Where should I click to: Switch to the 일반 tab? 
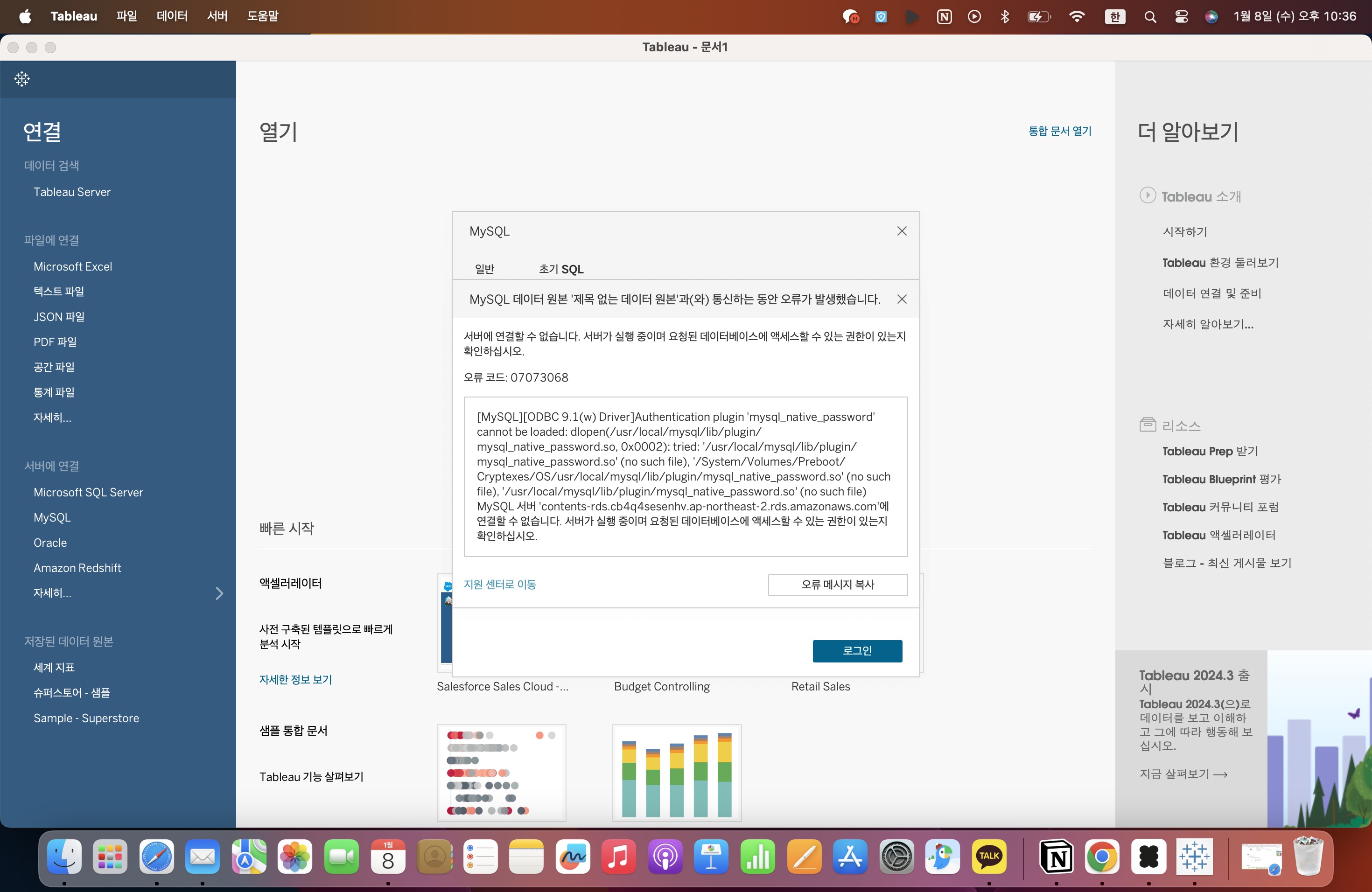click(x=484, y=269)
